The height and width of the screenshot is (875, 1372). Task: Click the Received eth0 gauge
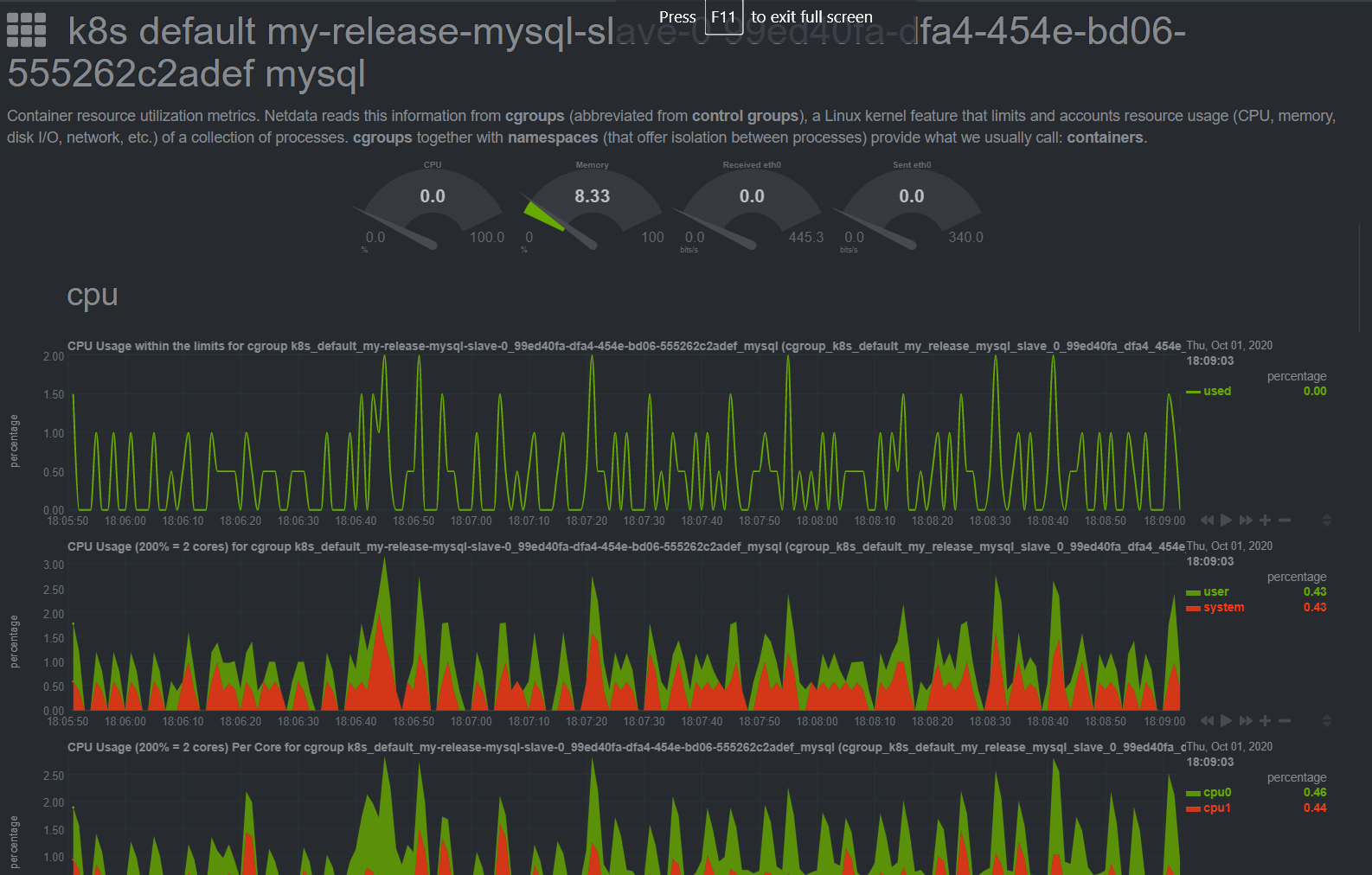(752, 208)
